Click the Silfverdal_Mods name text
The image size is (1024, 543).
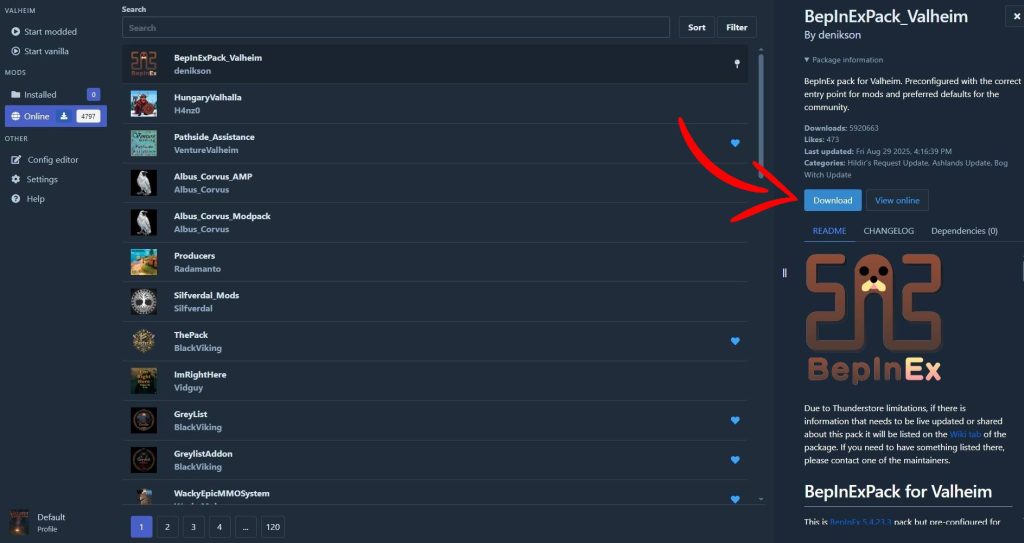[206, 295]
